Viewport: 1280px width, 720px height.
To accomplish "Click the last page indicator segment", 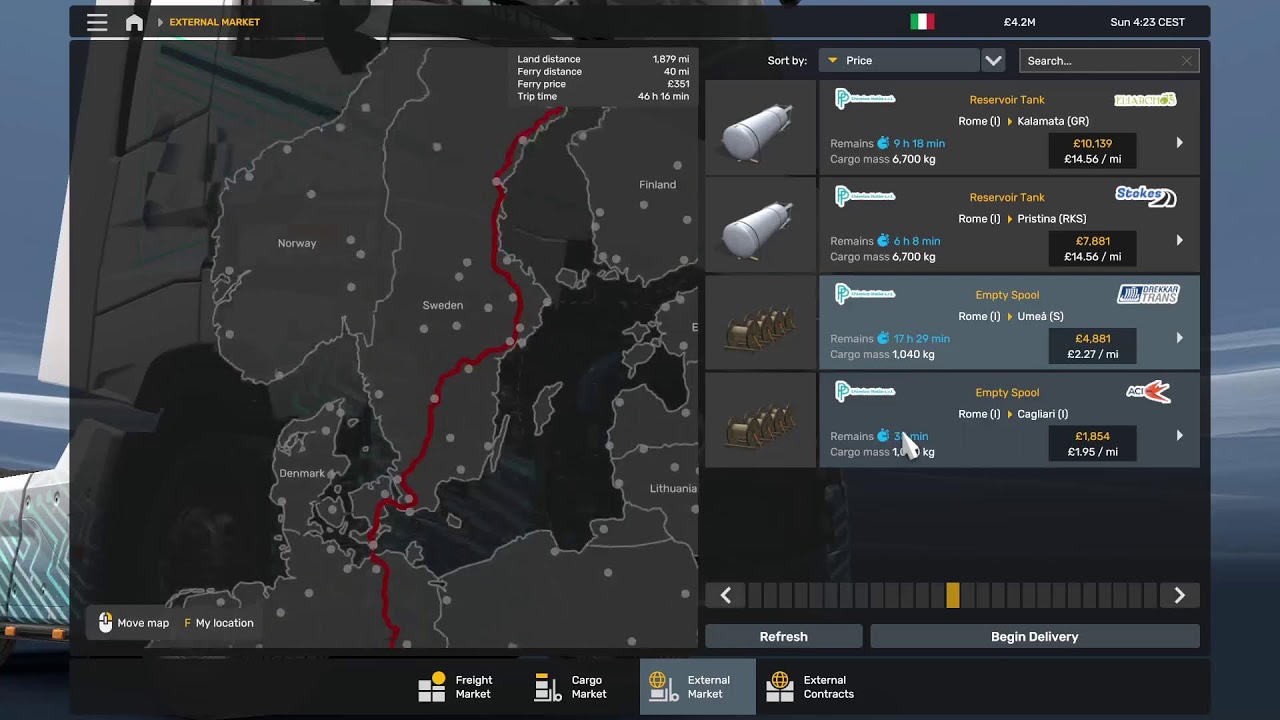I will pyautogui.click(x=1150, y=595).
